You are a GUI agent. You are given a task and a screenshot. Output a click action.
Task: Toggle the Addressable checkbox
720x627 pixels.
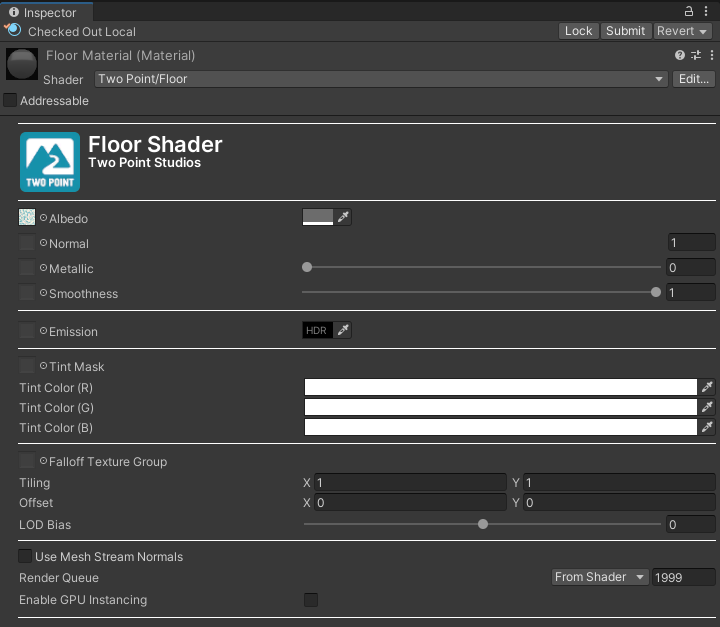click(10, 100)
